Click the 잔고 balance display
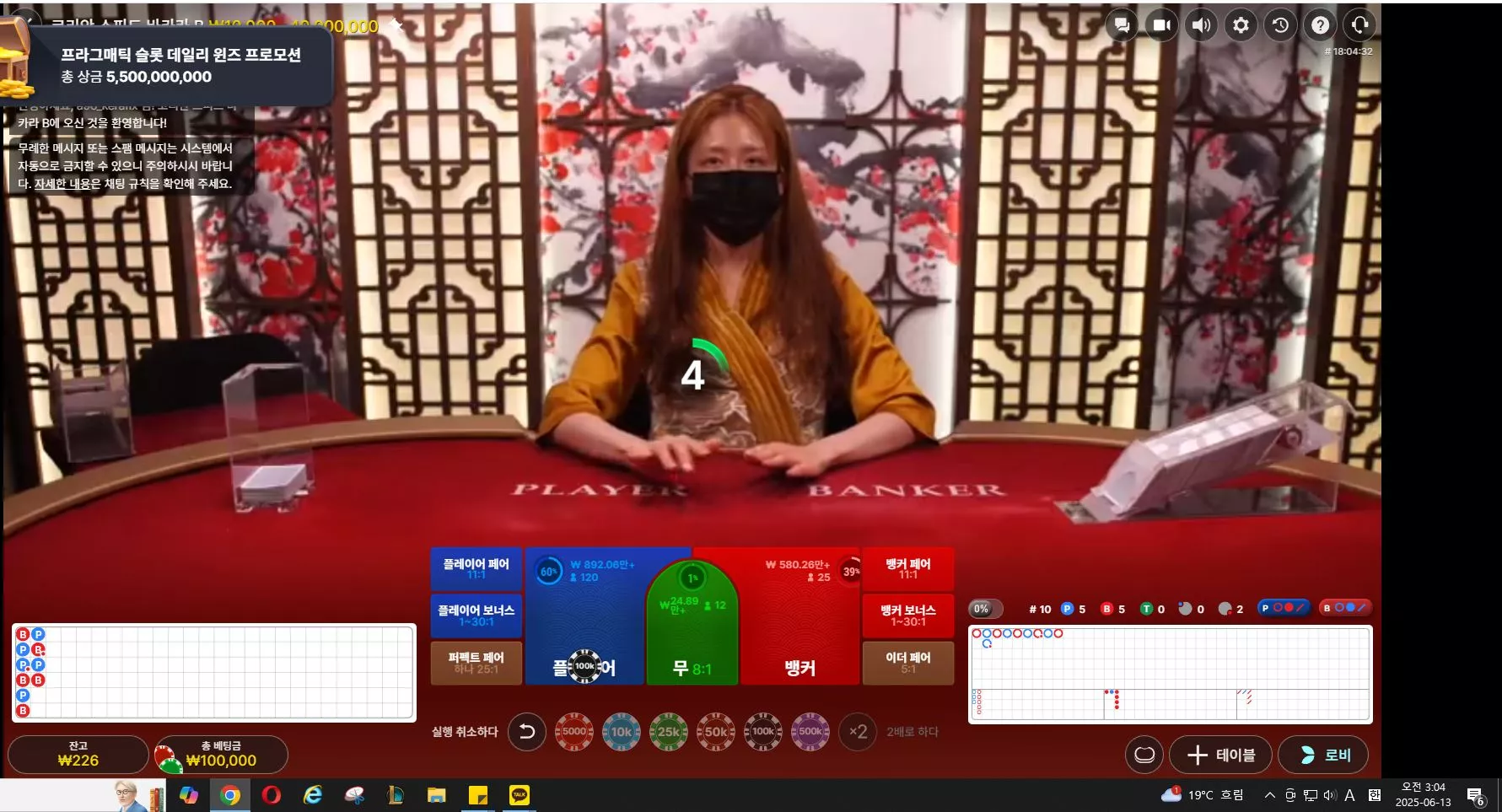This screenshot has width=1502, height=812. coord(78,754)
